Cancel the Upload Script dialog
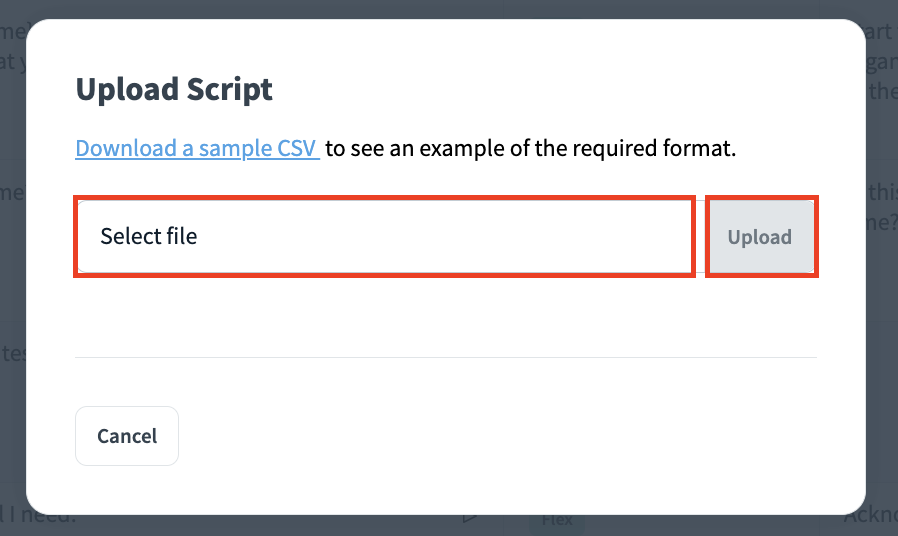Viewport: 898px width, 536px height. click(x=127, y=436)
